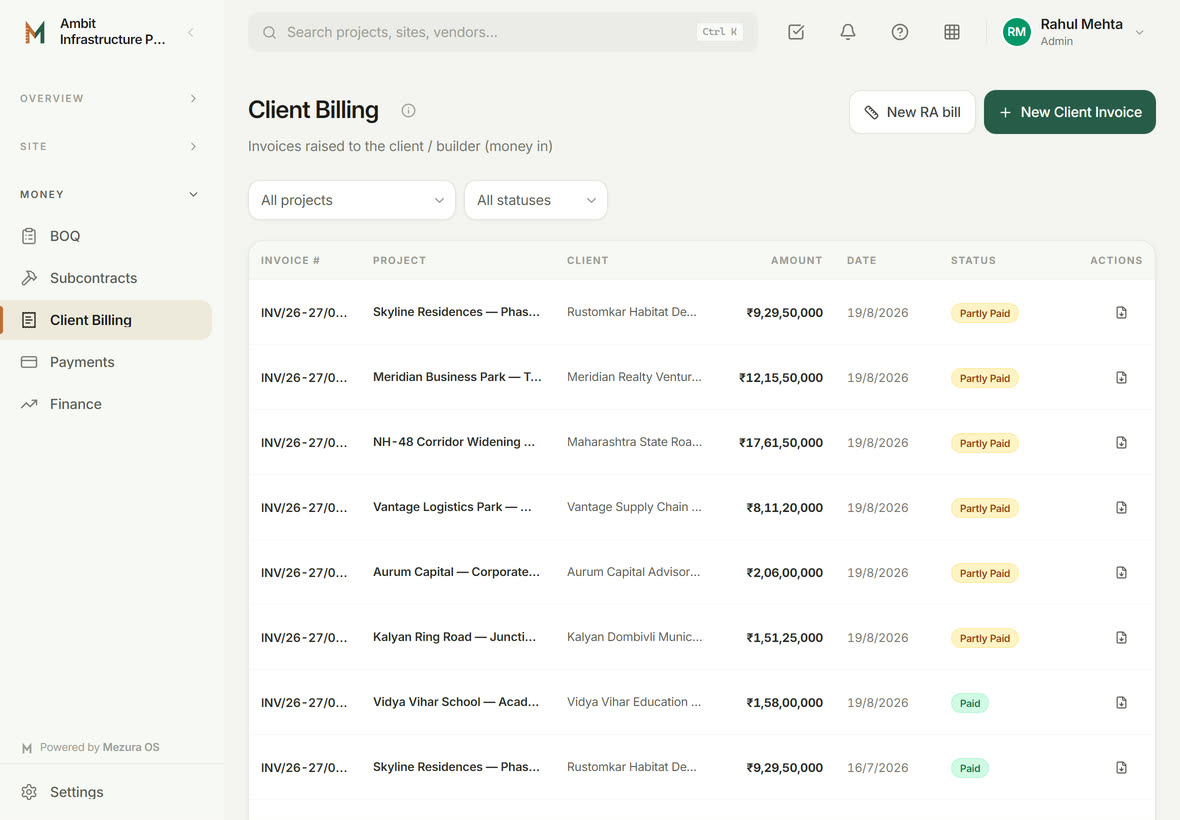This screenshot has height=820, width=1180.
Task: Click the Client column header
Action: click(588, 260)
